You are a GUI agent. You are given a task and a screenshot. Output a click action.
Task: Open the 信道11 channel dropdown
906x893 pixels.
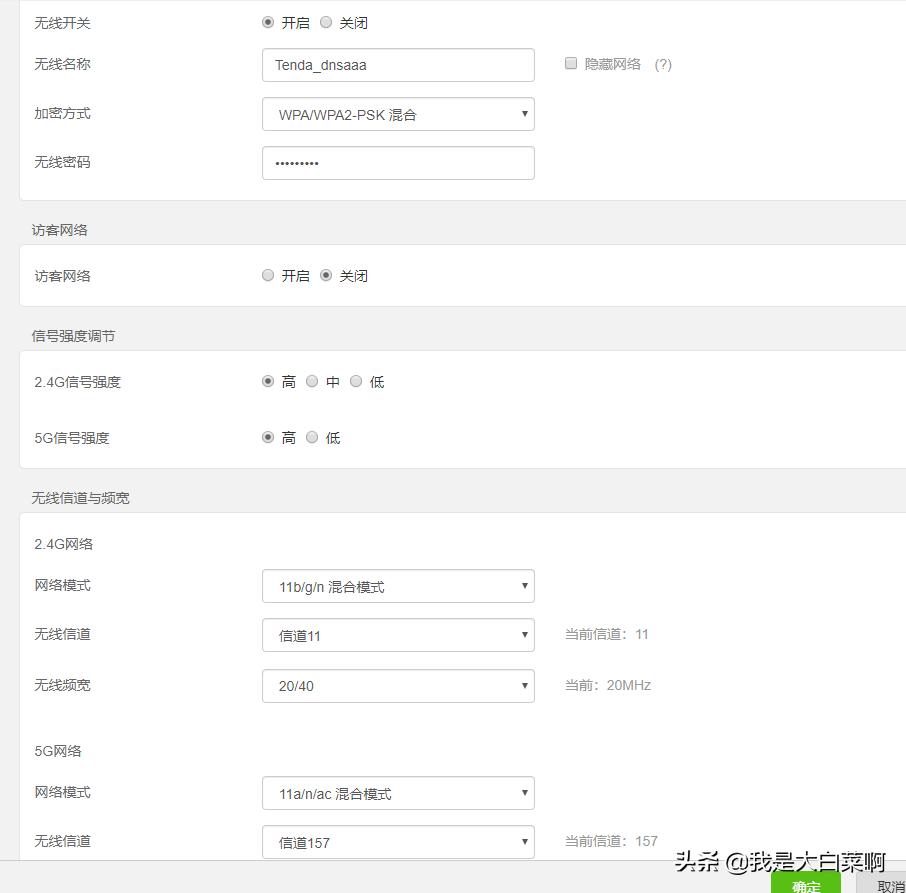click(x=398, y=635)
